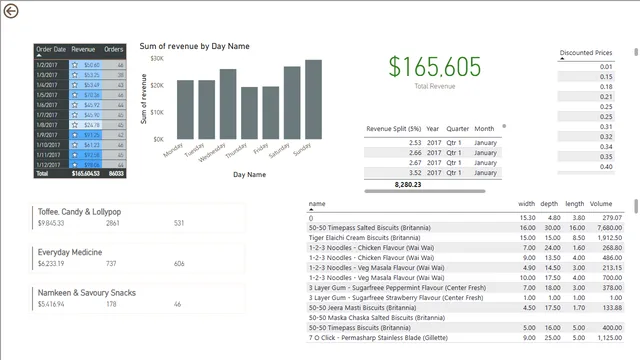
Task: Click the Discounted Prices table vertical scrollbar
Action: (636, 52)
